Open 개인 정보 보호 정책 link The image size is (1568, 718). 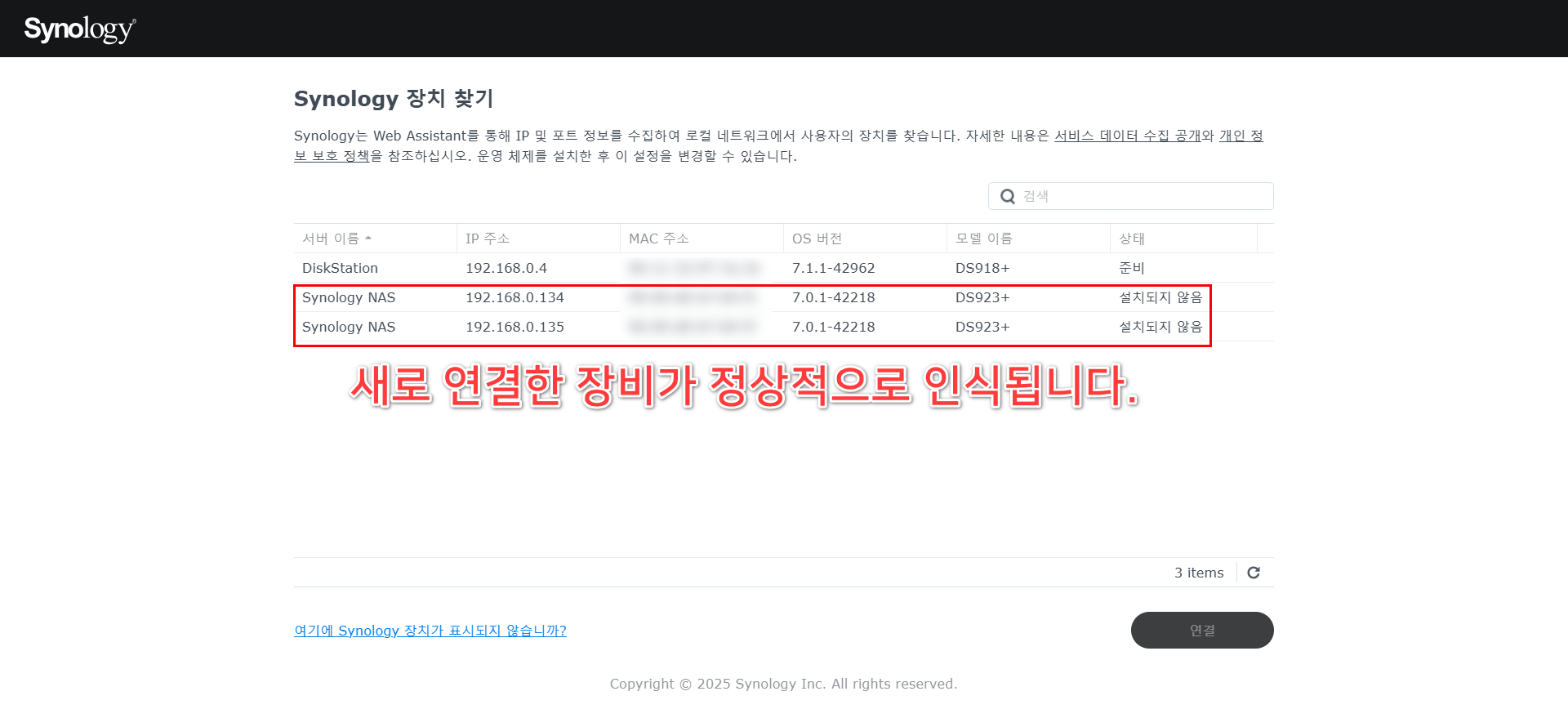pyautogui.click(x=1241, y=136)
